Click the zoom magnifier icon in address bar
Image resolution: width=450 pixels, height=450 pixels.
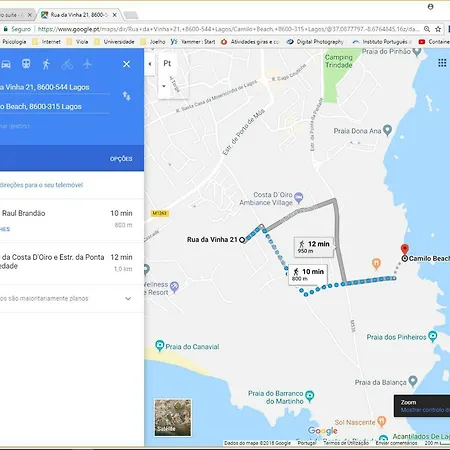tap(427, 29)
